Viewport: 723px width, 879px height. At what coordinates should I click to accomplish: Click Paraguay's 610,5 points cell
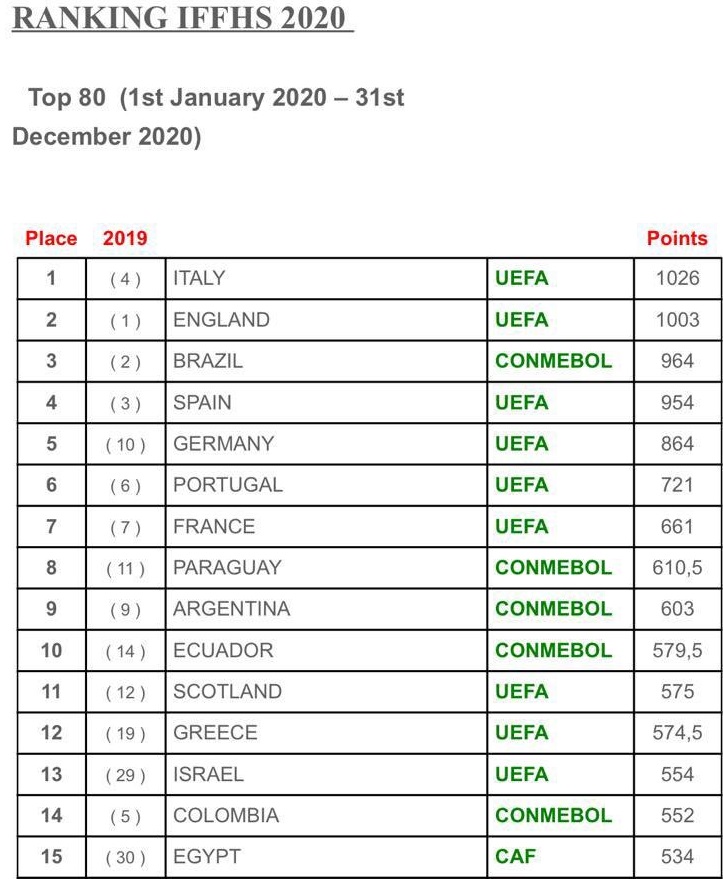pyautogui.click(x=678, y=567)
